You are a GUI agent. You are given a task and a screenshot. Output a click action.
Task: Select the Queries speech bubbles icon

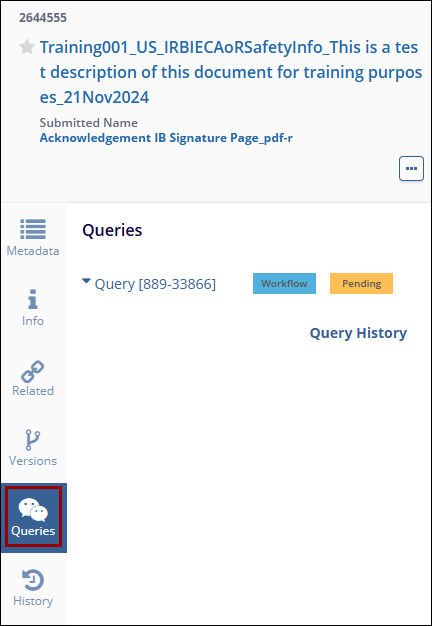click(33, 510)
